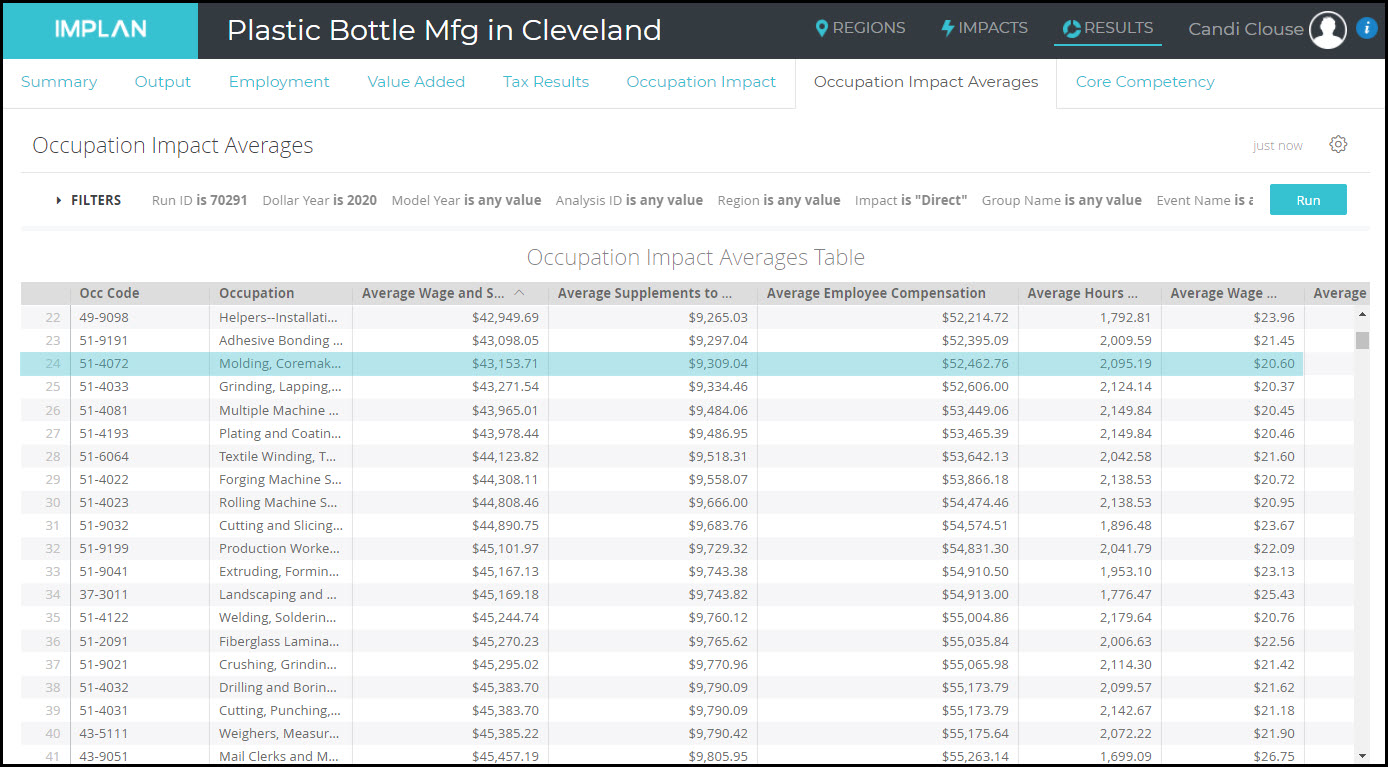Screen dimensions: 1388x767
Task: Click occupation Landscaping and
Action: coord(280,594)
